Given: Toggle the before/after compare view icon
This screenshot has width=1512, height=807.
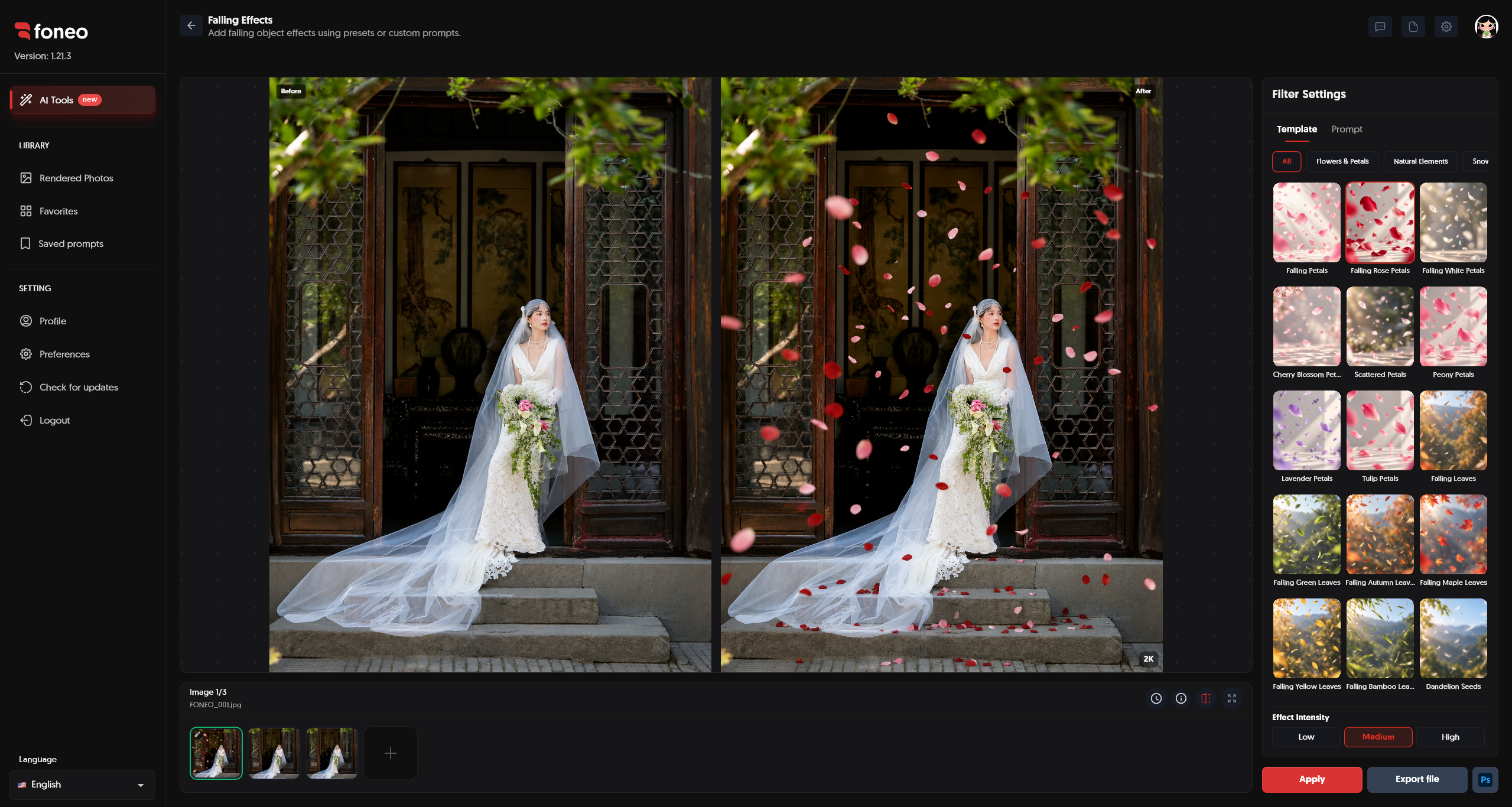Looking at the screenshot, I should (x=1206, y=698).
